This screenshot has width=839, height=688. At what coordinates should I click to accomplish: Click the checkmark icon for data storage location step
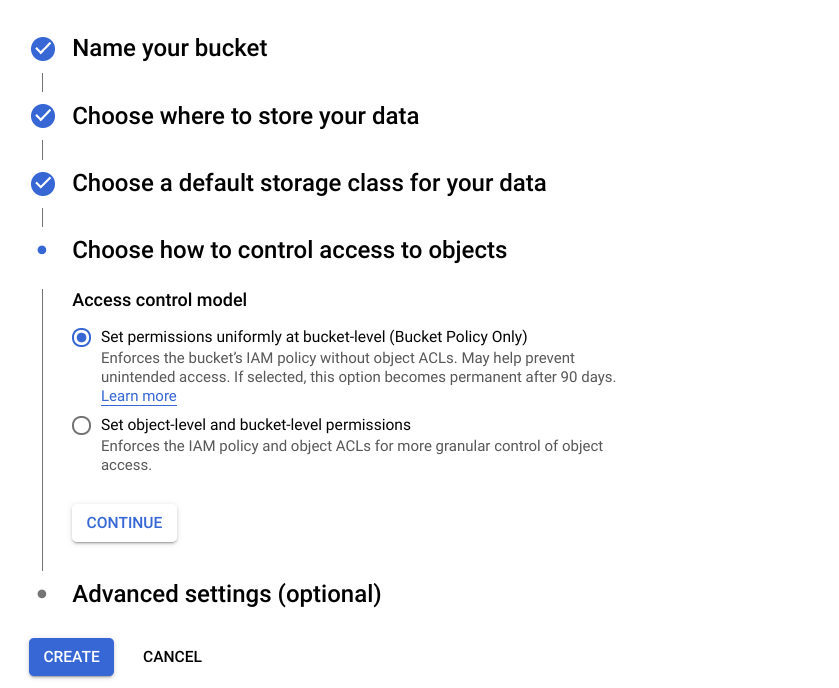(42, 116)
